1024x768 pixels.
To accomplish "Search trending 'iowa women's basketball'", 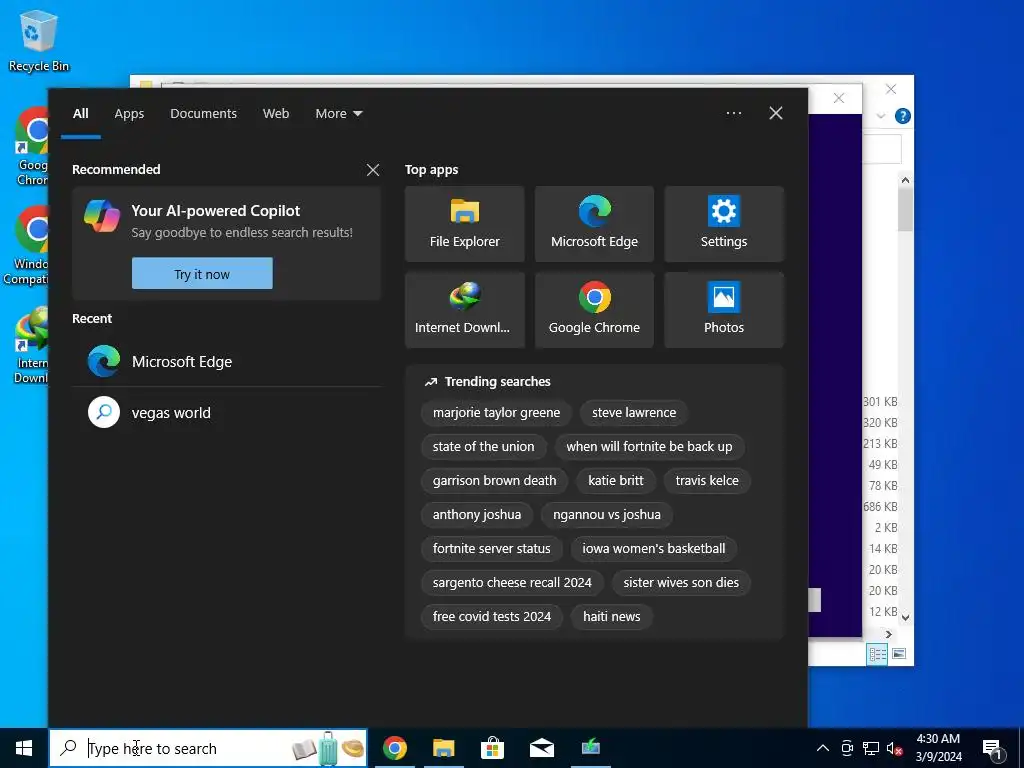I will pyautogui.click(x=654, y=549).
